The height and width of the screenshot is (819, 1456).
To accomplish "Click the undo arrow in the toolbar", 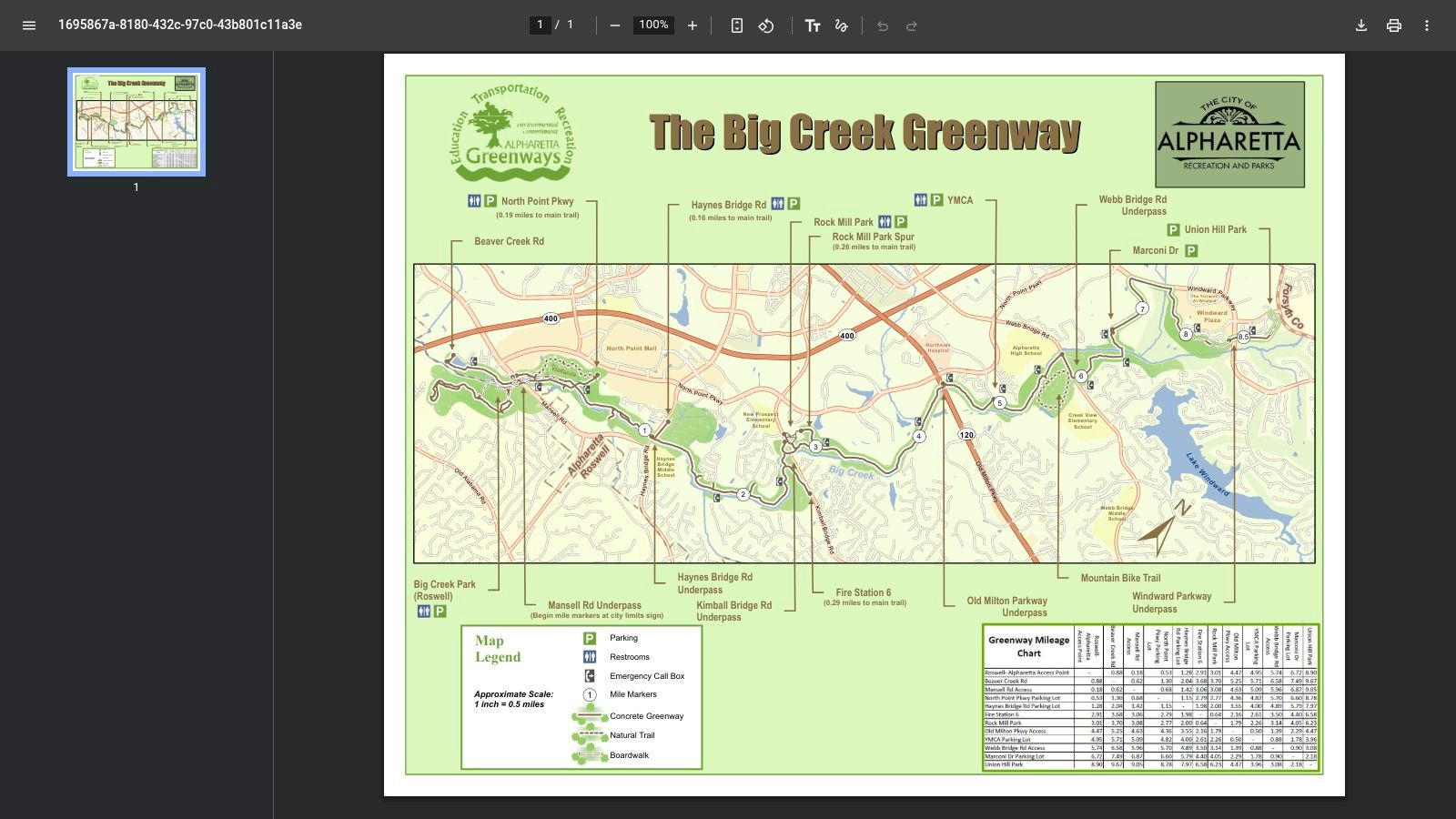I will tap(883, 25).
